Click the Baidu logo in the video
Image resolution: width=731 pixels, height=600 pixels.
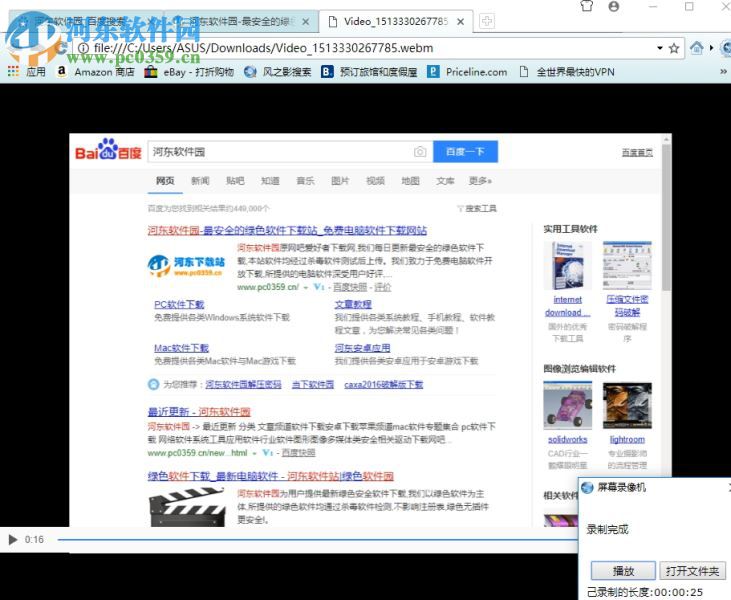pos(108,149)
